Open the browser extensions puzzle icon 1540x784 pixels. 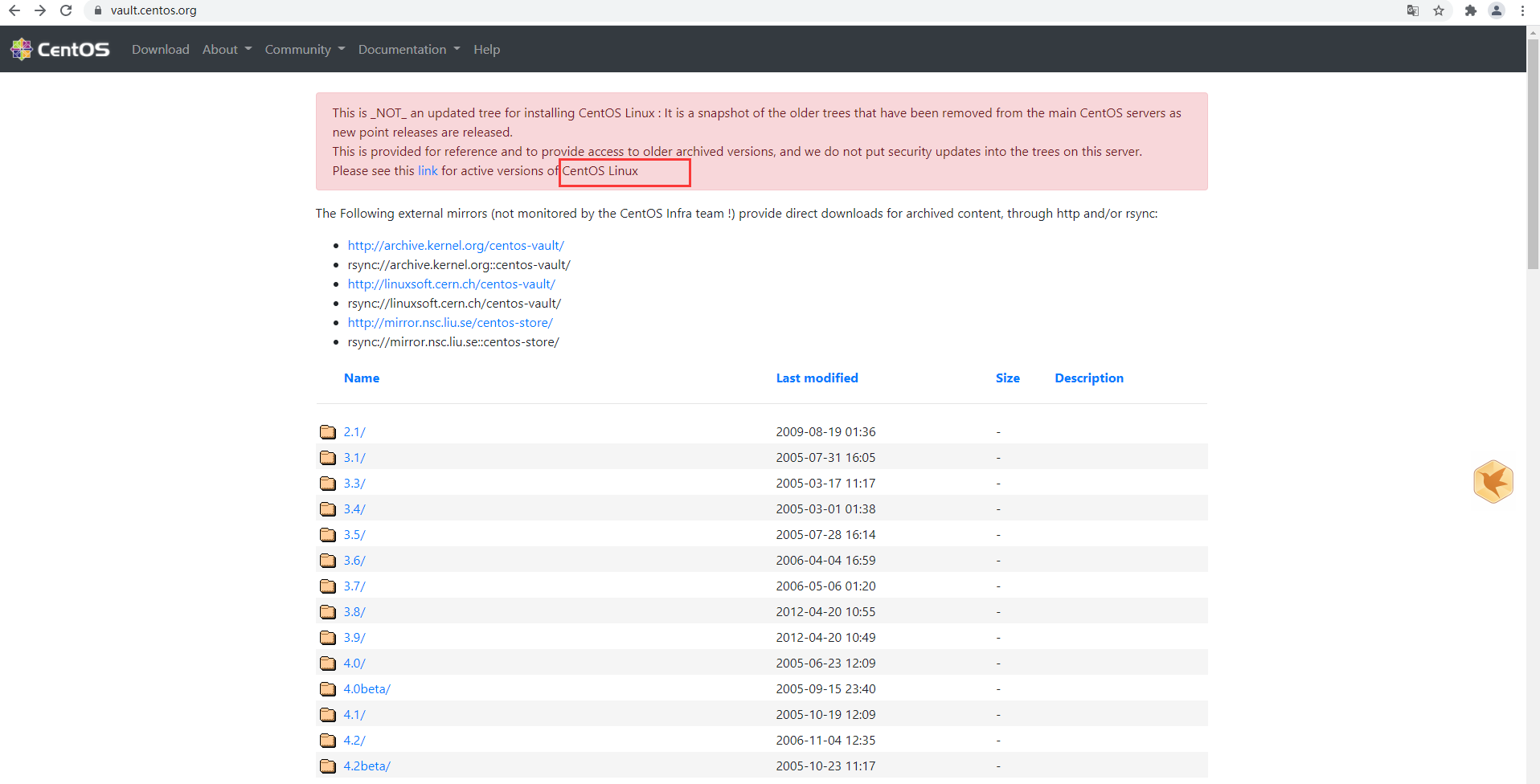(1471, 10)
